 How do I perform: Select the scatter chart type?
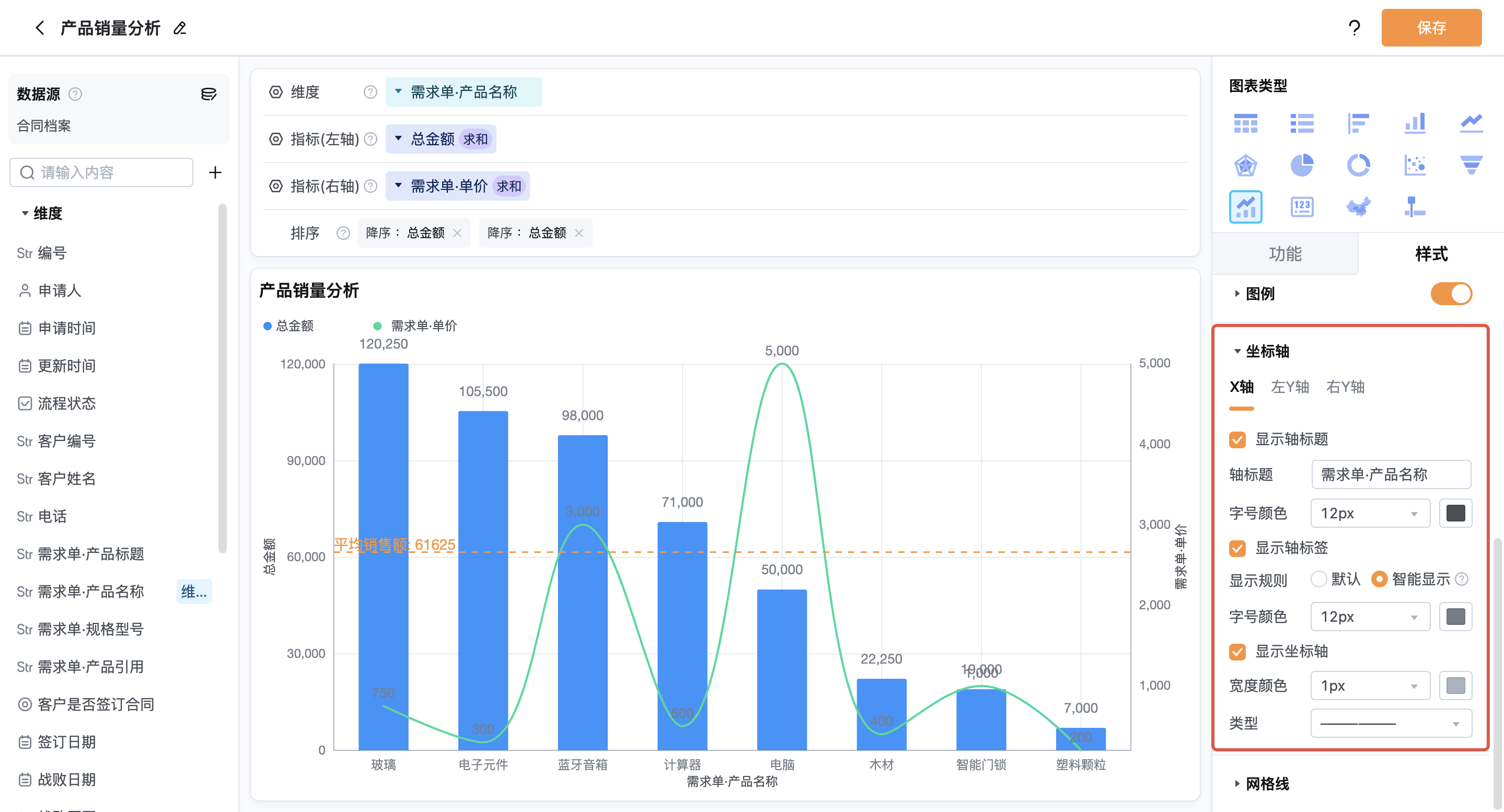click(1415, 165)
